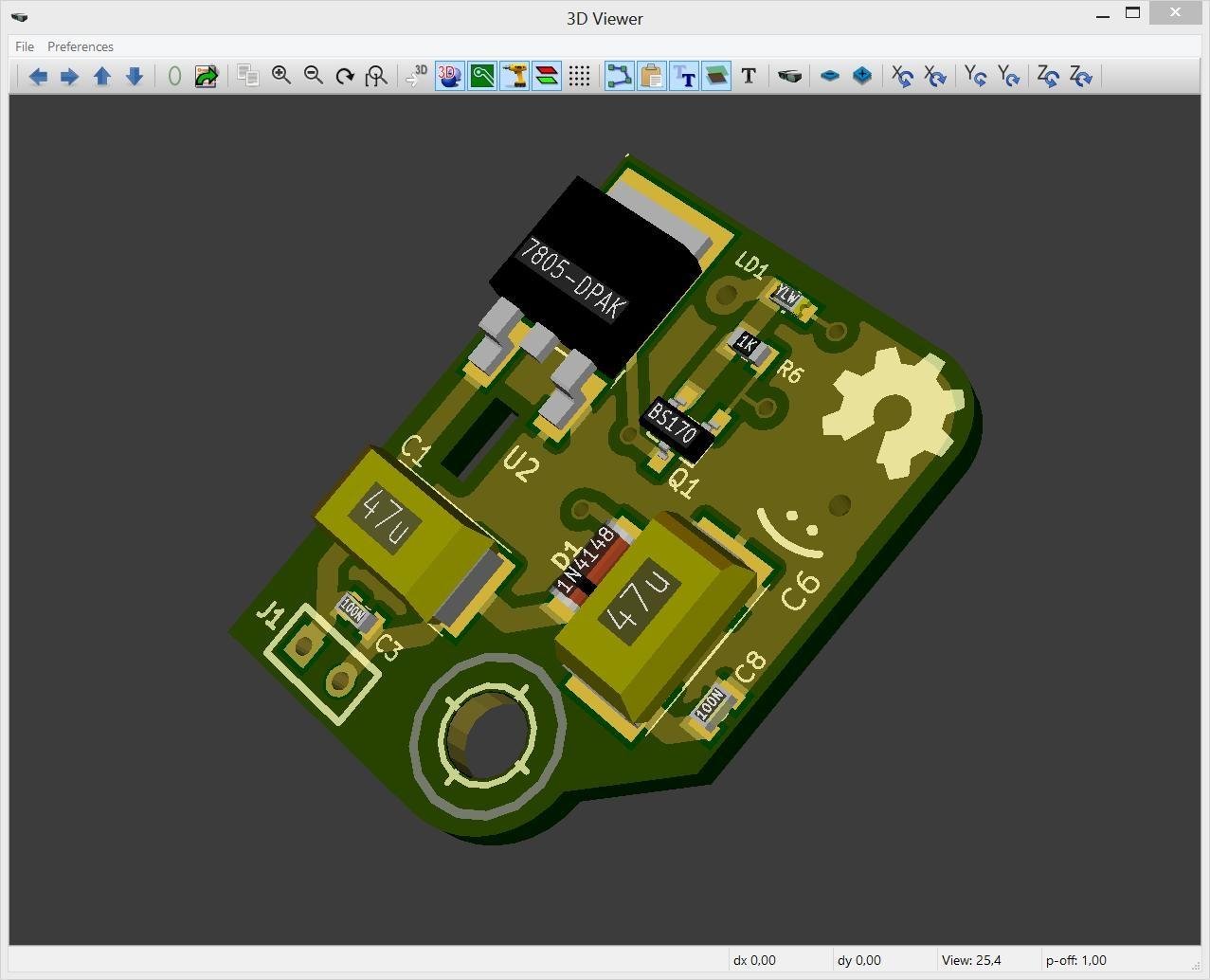This screenshot has height=980, width=1210.
Task: Copy 3D image to clipboard
Action: [248, 76]
